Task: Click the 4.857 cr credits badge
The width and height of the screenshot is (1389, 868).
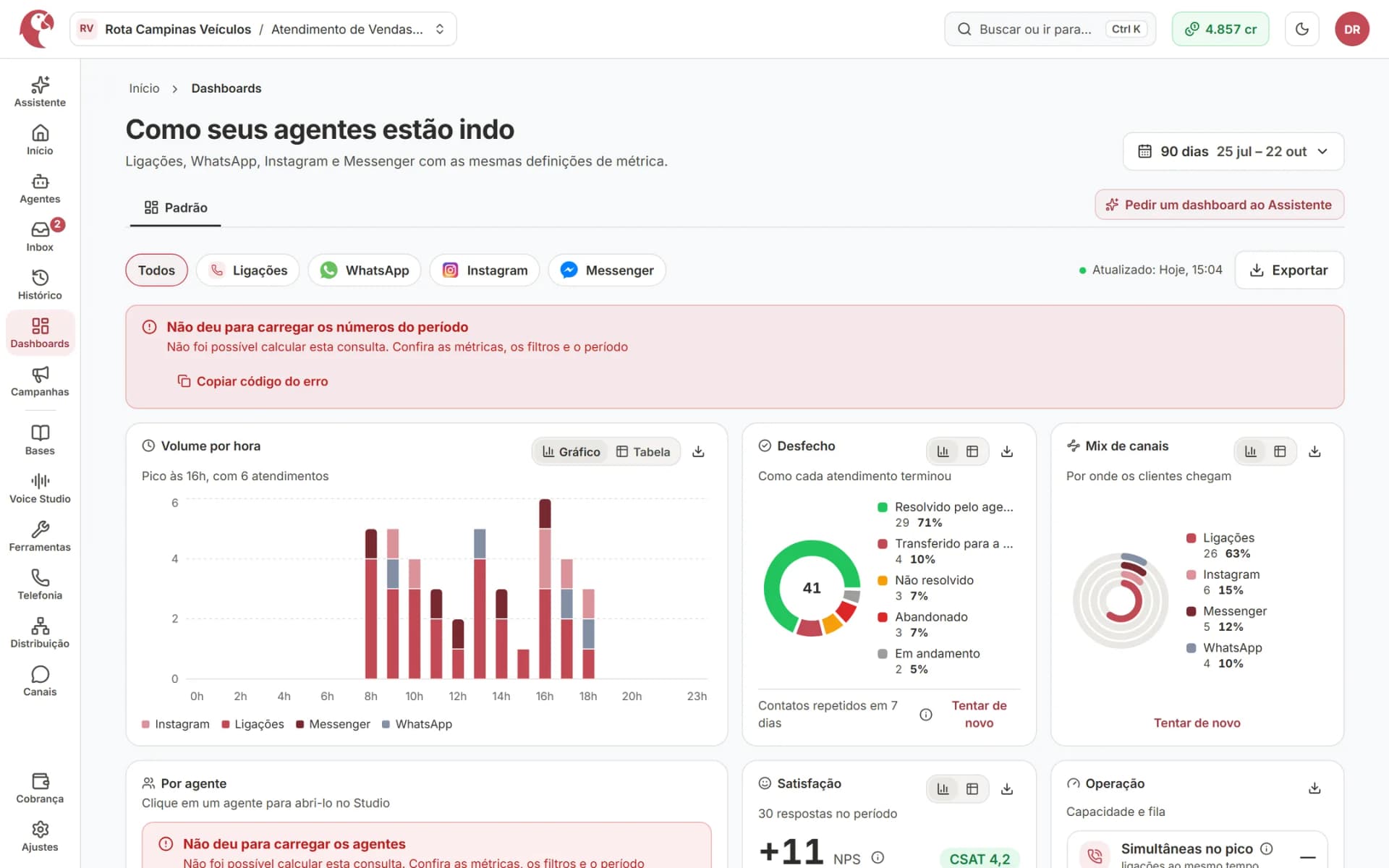Action: pos(1220,29)
